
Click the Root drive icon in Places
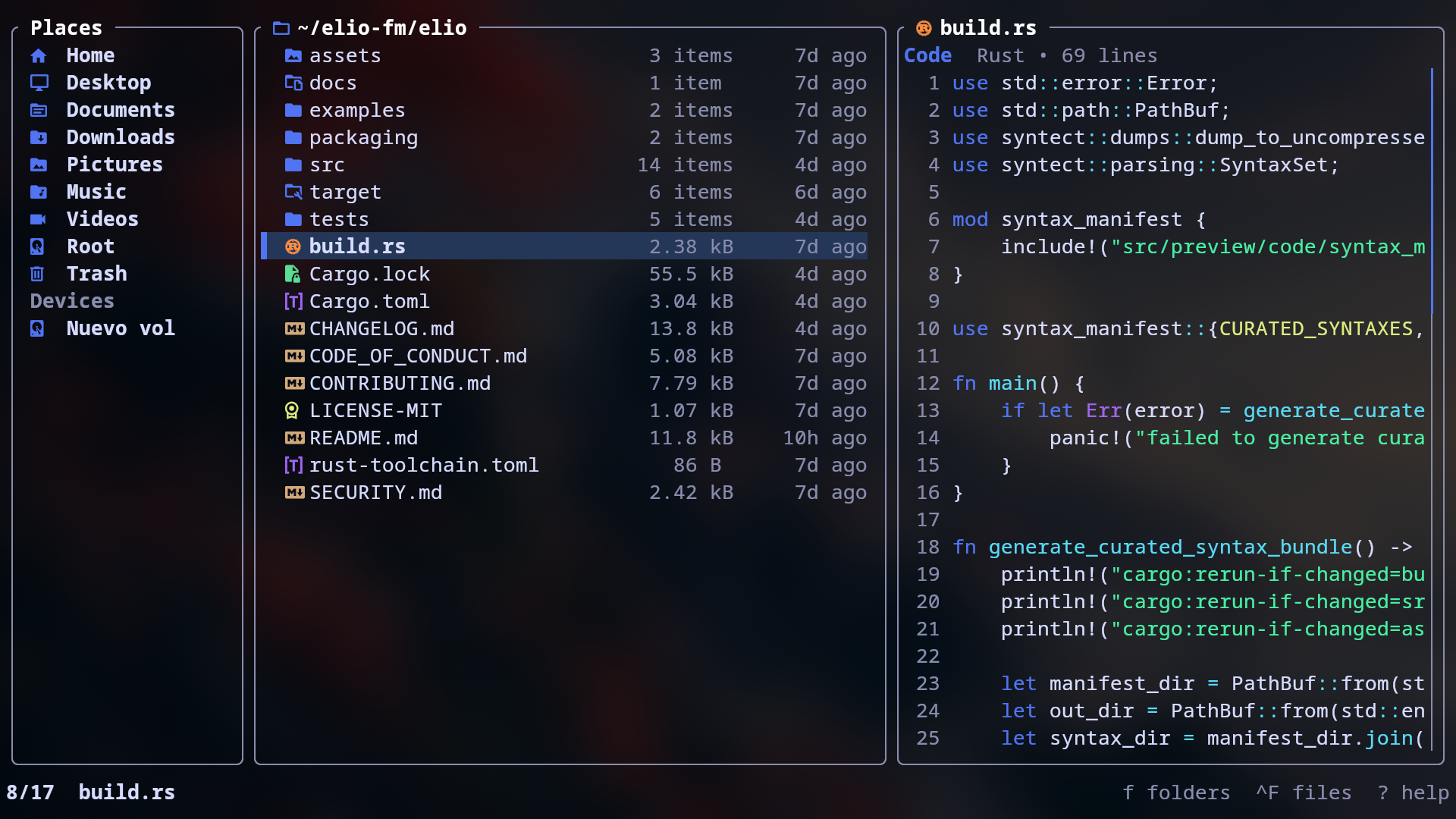pos(37,247)
